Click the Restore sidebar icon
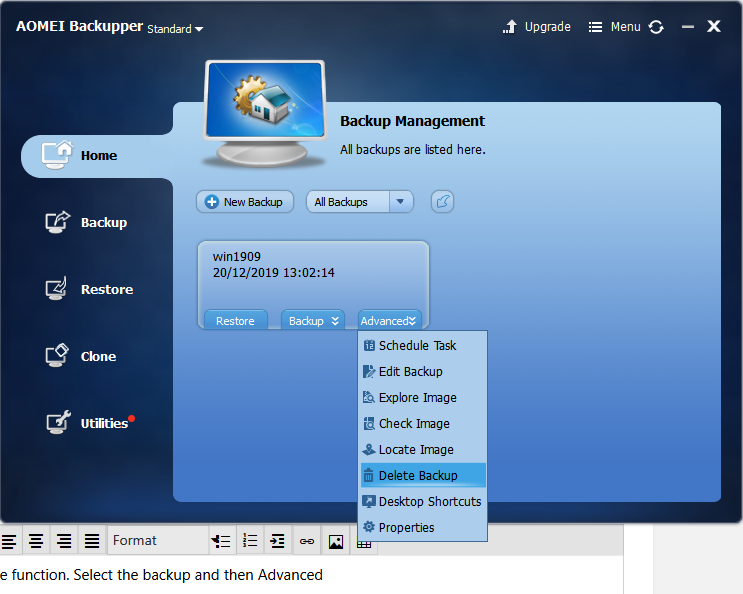This screenshot has width=743, height=594. point(56,288)
